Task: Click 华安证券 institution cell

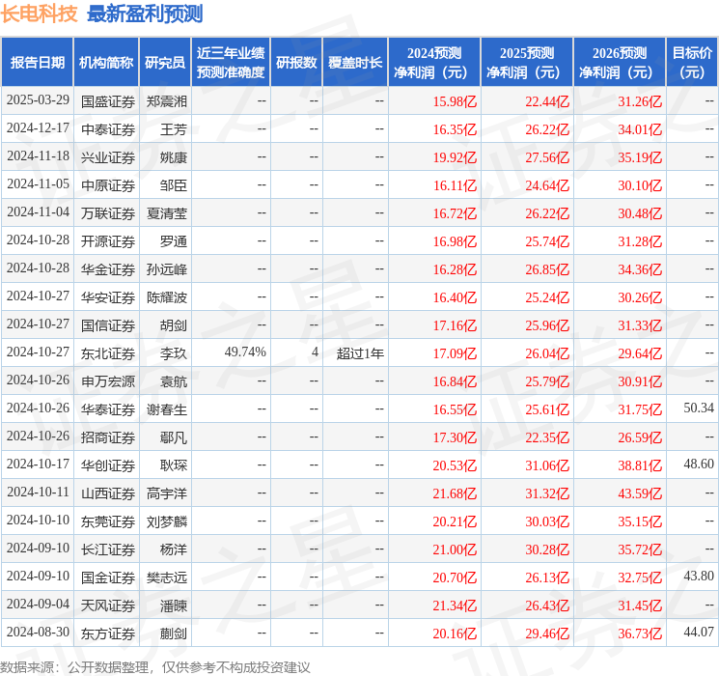Action: (x=108, y=298)
